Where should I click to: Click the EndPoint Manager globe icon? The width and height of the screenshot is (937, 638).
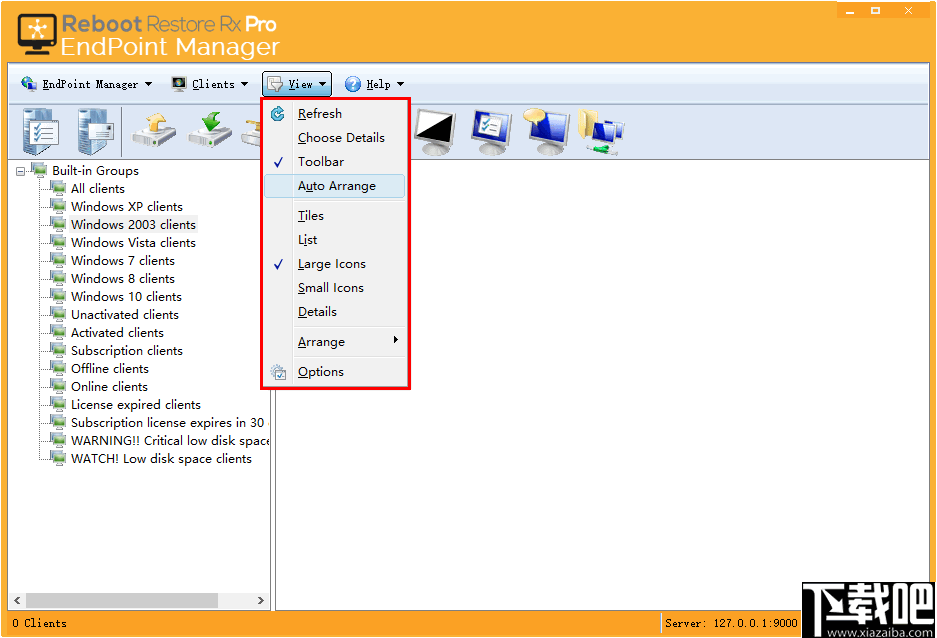pos(29,84)
